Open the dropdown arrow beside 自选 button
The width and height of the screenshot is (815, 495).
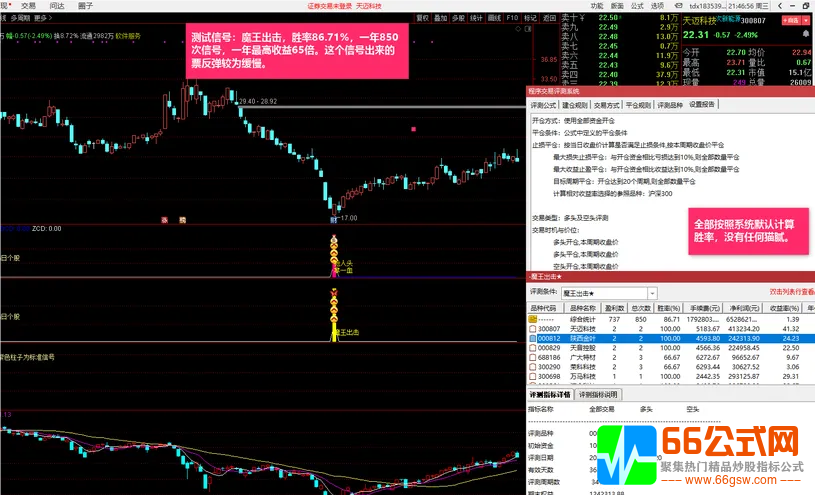[x=804, y=19]
